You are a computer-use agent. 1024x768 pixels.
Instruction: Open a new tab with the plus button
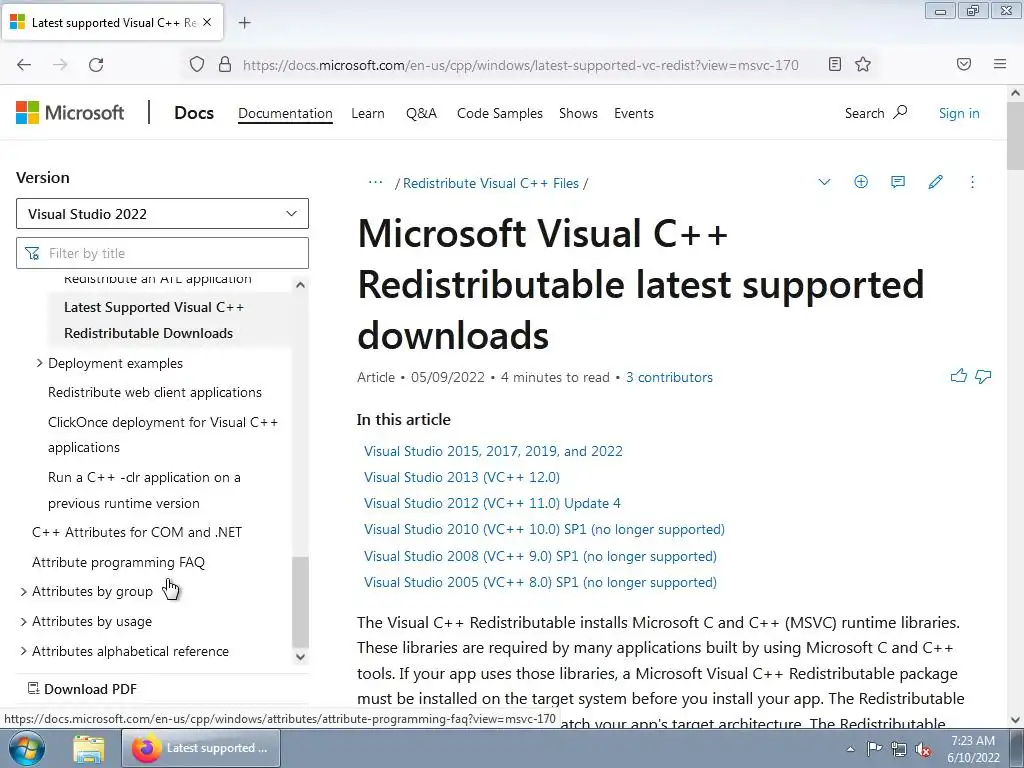(x=245, y=23)
